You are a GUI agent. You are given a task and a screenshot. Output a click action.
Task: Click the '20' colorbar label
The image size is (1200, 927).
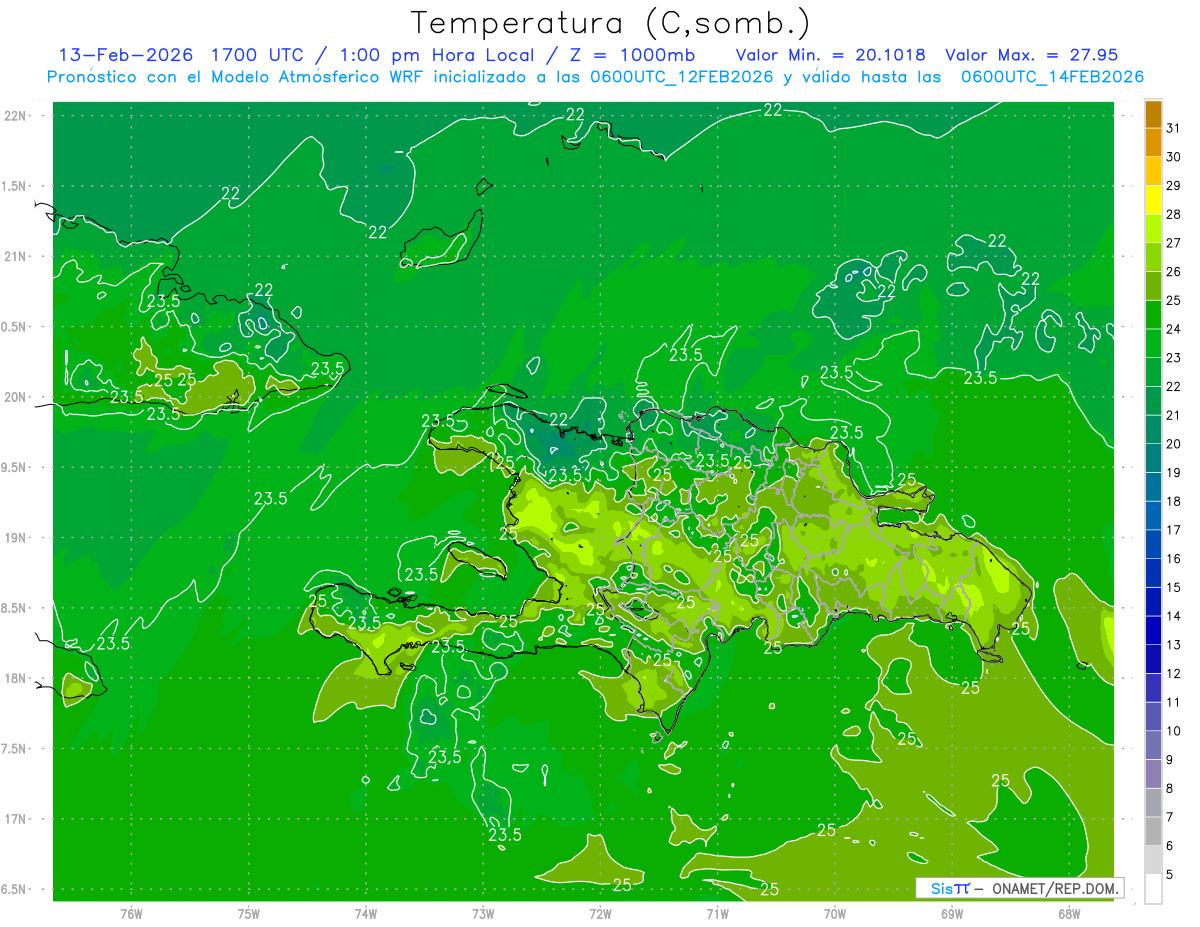click(1174, 444)
